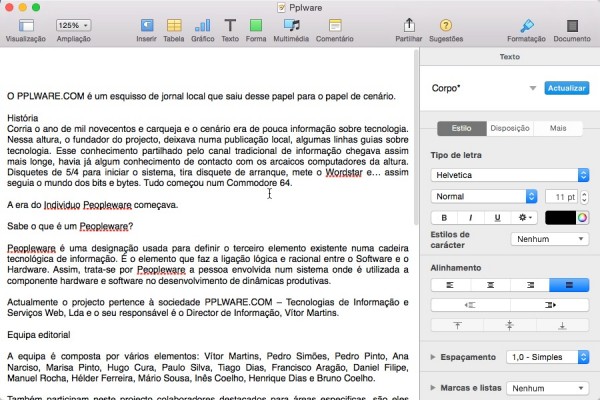Click the Equipa editorial heading
This screenshot has width=600, height=400.
click(x=39, y=335)
